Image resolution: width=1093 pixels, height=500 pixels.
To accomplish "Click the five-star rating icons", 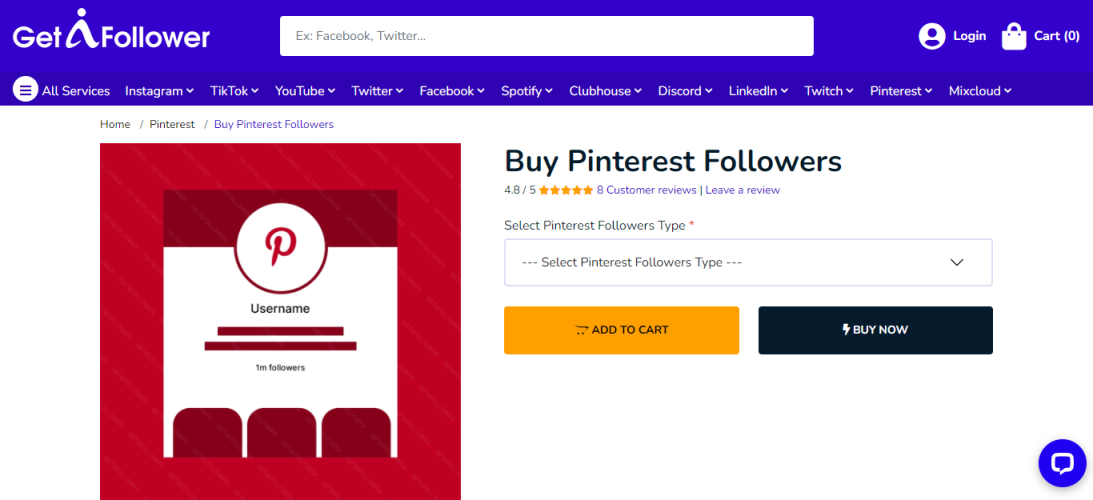I will click(x=566, y=190).
